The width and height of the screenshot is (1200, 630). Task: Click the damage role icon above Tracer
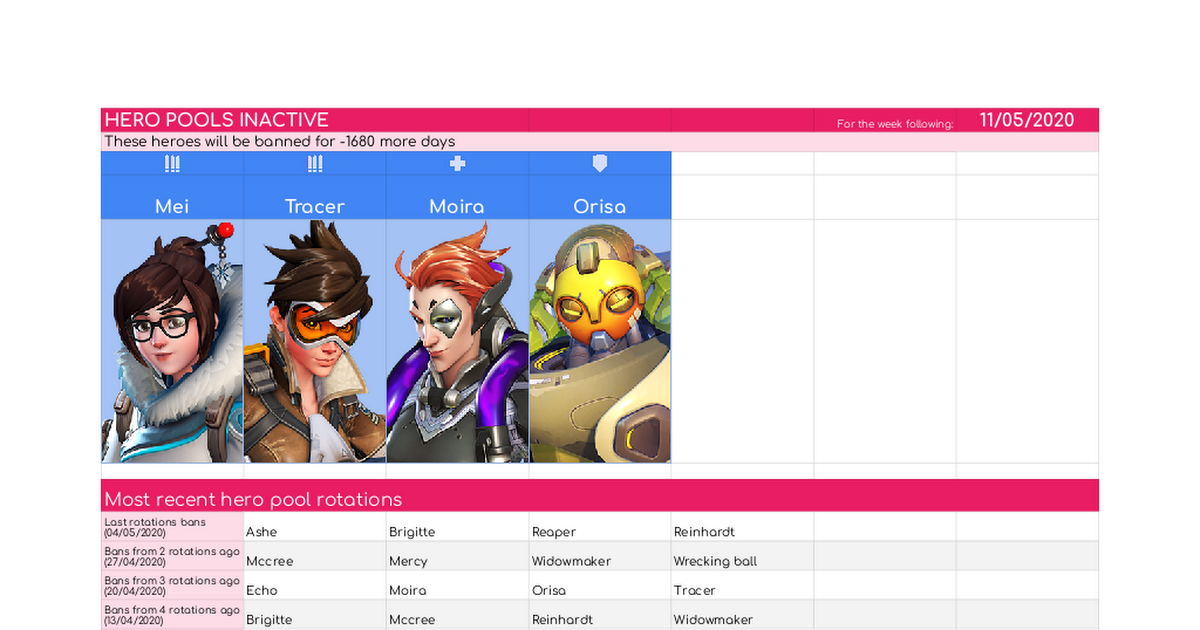click(315, 164)
